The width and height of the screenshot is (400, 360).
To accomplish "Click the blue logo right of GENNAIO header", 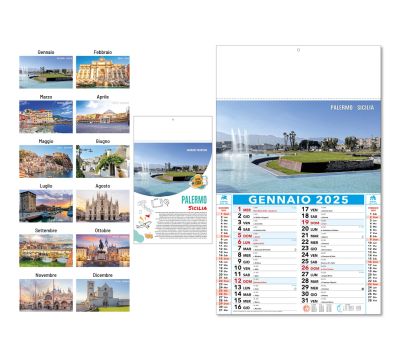I will pyautogui.click(x=373, y=200).
